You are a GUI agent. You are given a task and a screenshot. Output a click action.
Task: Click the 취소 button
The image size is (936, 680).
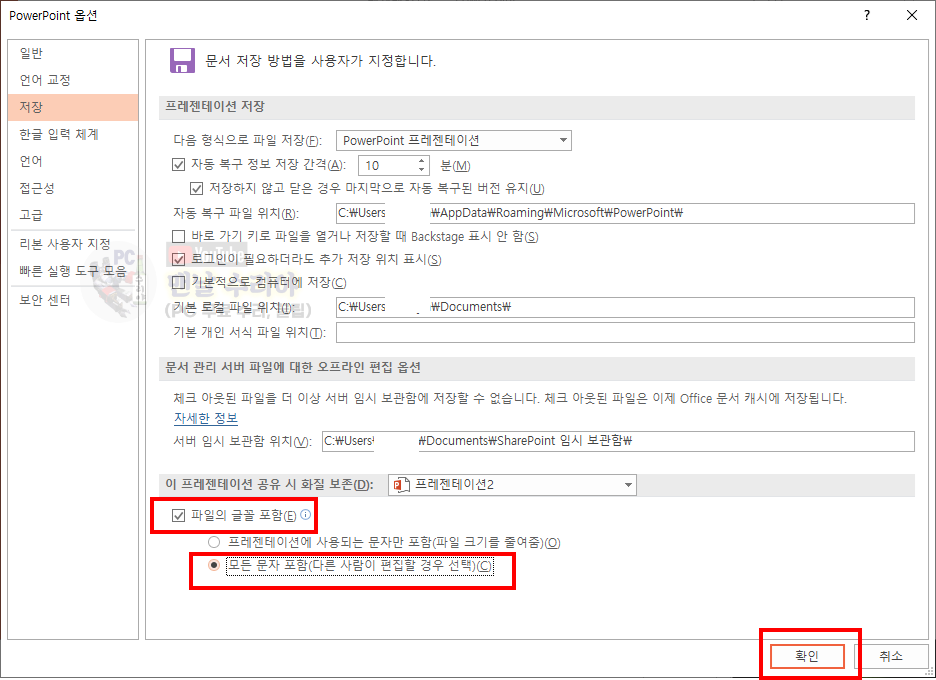[x=891, y=656]
